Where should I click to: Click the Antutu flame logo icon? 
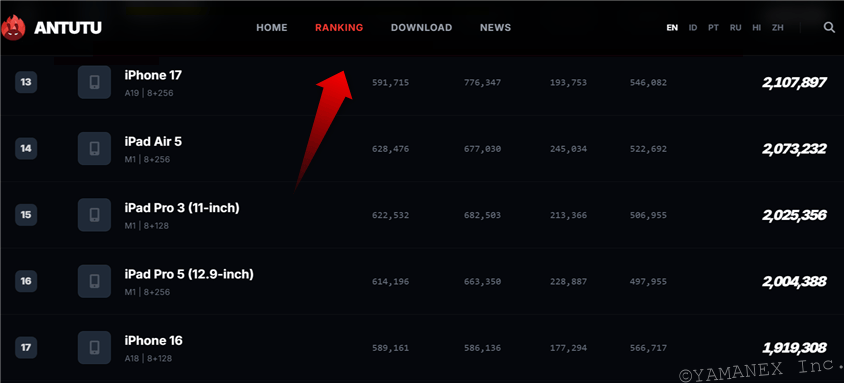[13, 28]
